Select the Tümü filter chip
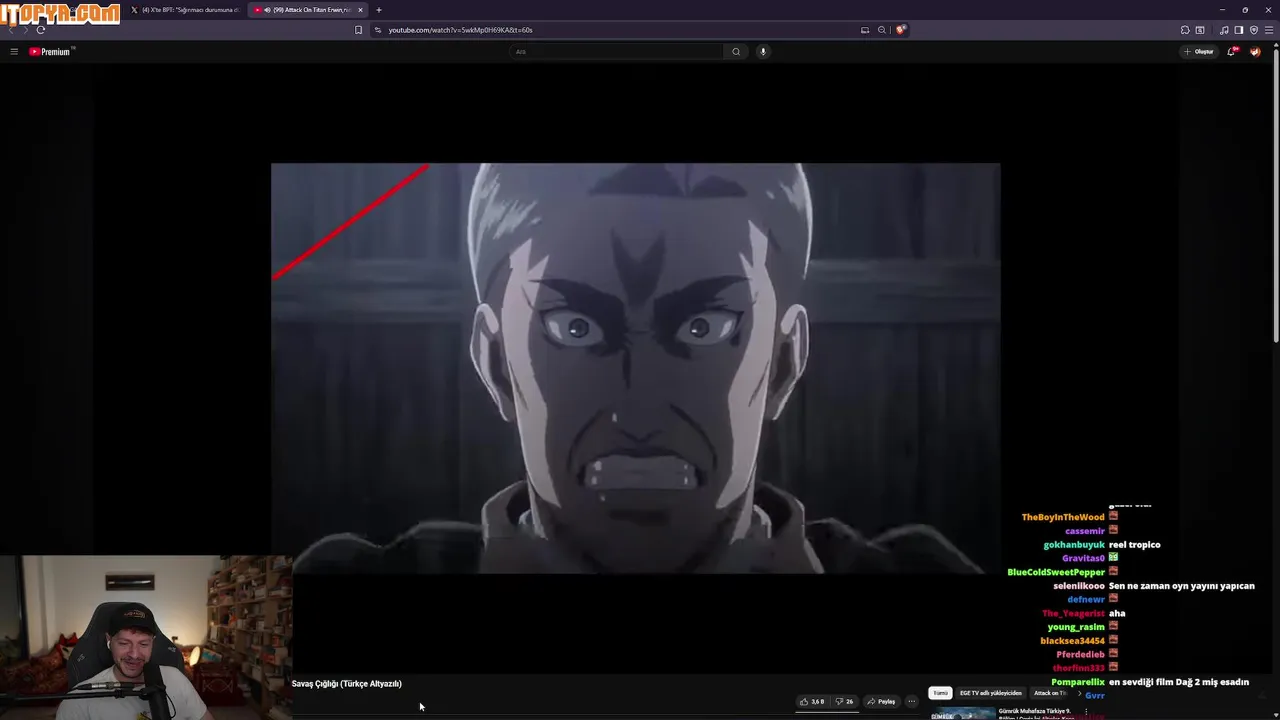Image resolution: width=1280 pixels, height=720 pixels. 940,693
